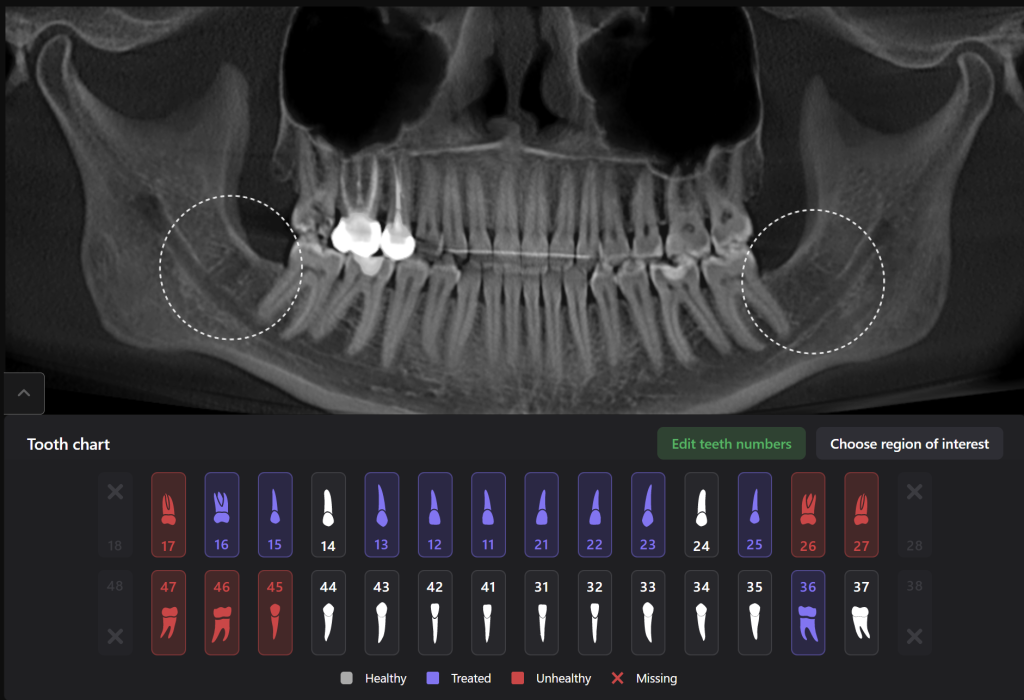1024x700 pixels.
Task: Select tooth 35 from the lower row
Action: (755, 611)
